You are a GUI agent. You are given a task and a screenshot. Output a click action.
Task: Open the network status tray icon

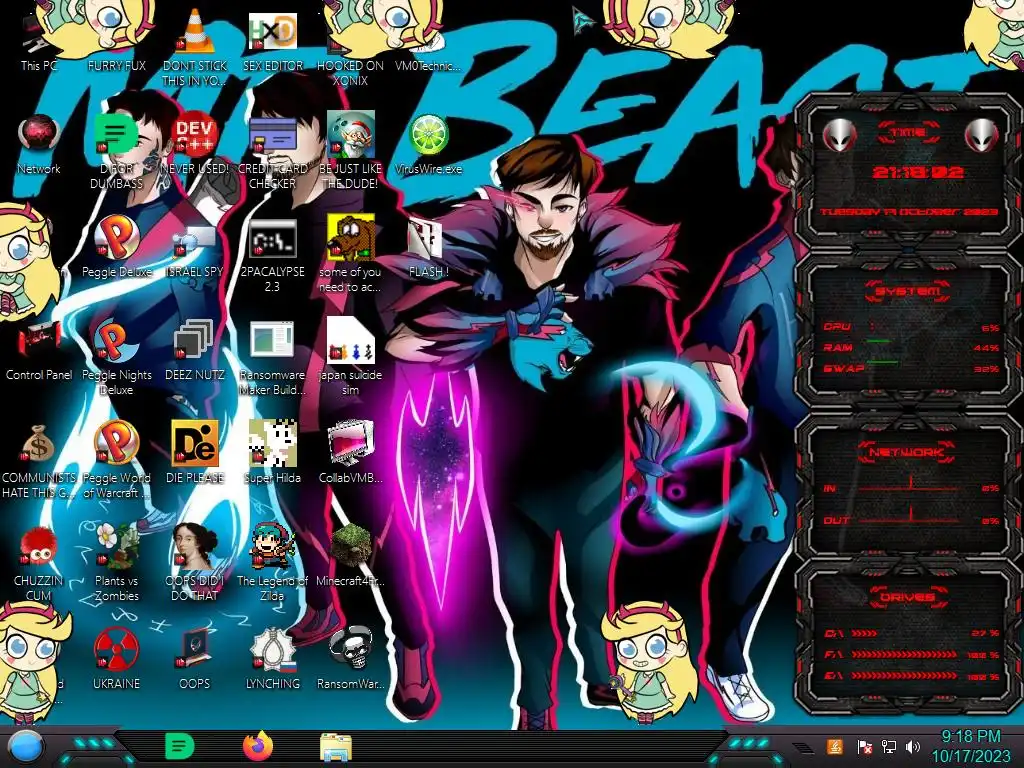pos(889,746)
